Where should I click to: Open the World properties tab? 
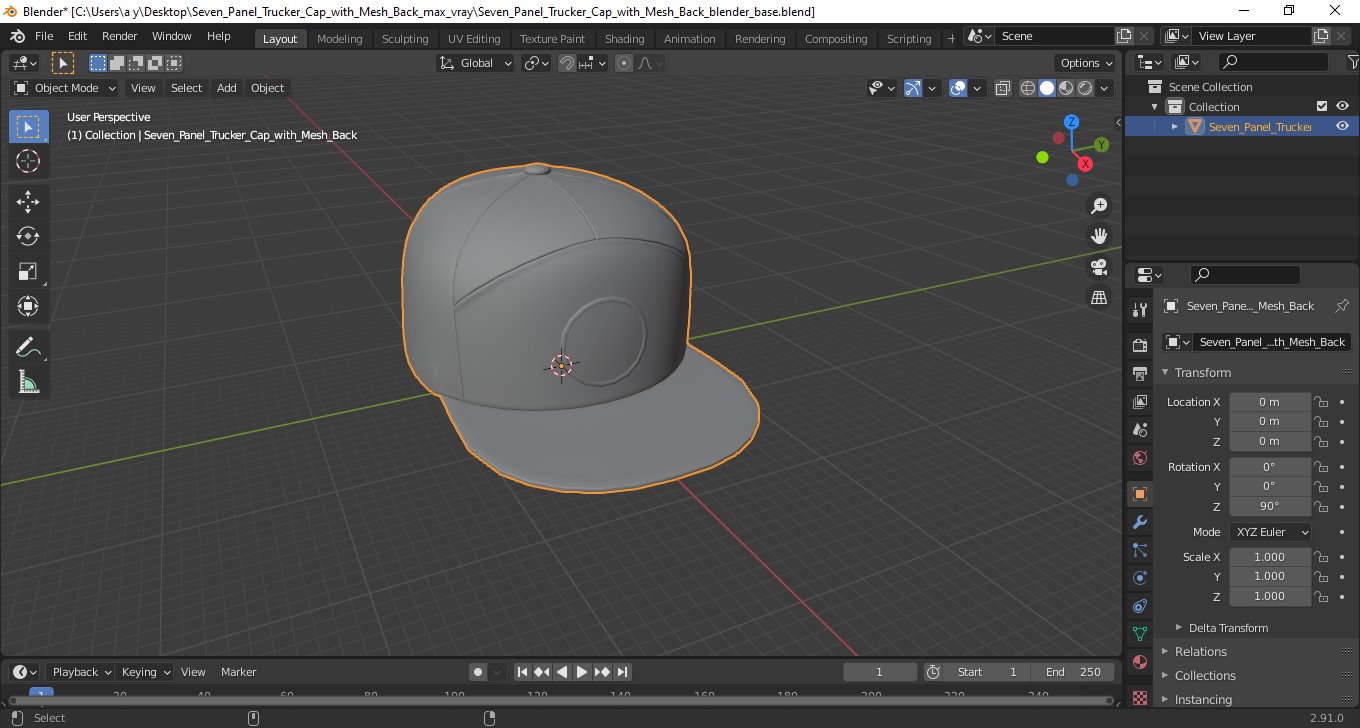pyautogui.click(x=1139, y=458)
